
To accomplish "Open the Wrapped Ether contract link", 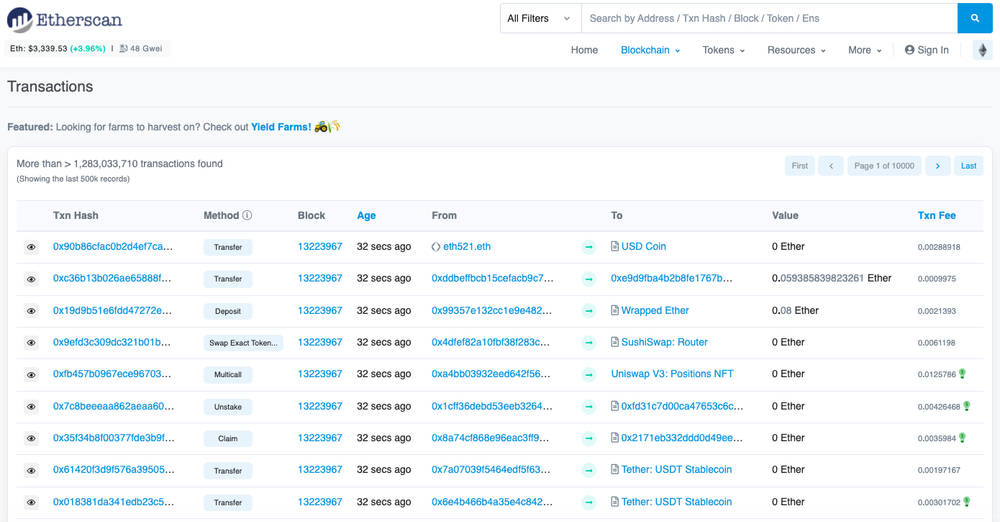I will pyautogui.click(x=655, y=310).
